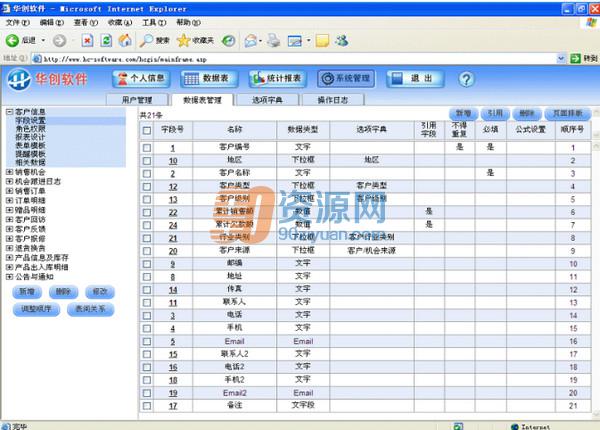Click the Mail envelope icon

pos(251,40)
